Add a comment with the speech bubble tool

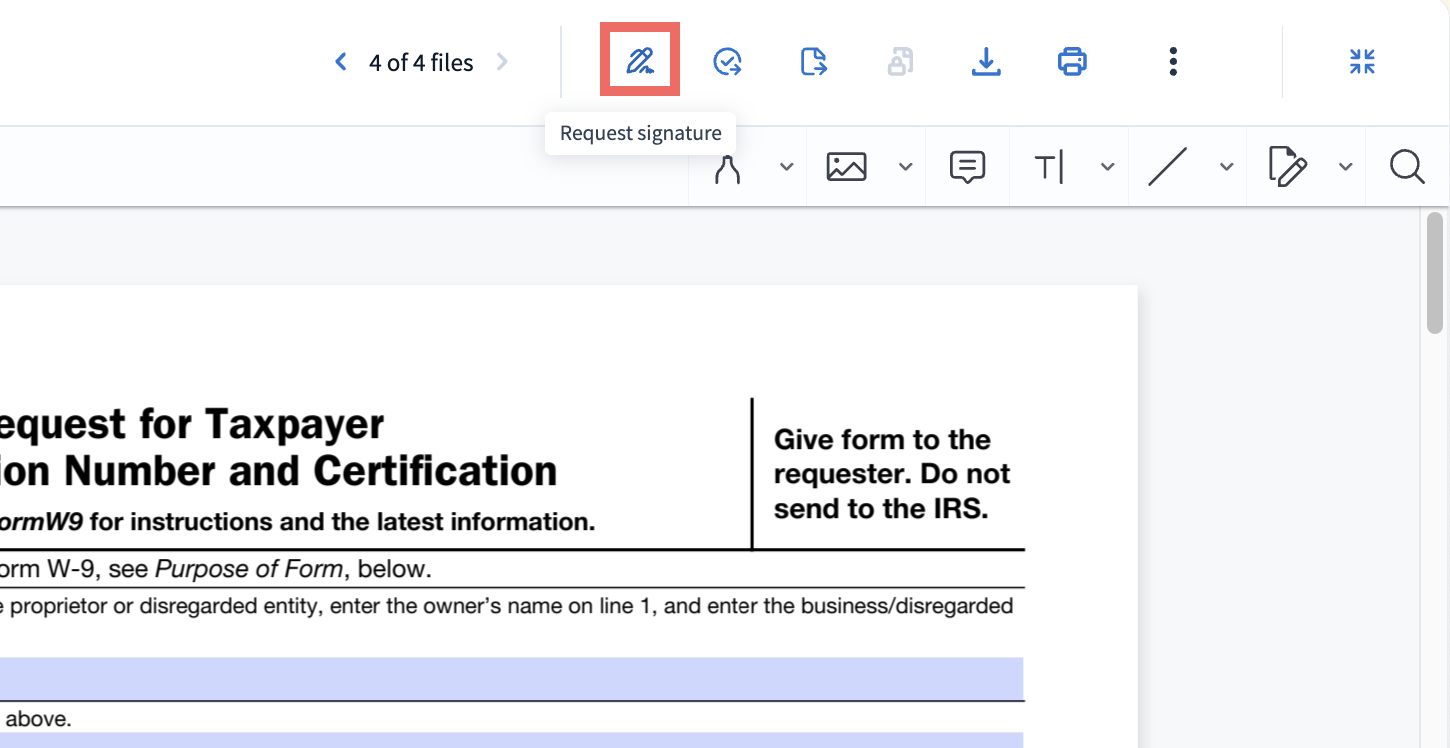pos(967,167)
